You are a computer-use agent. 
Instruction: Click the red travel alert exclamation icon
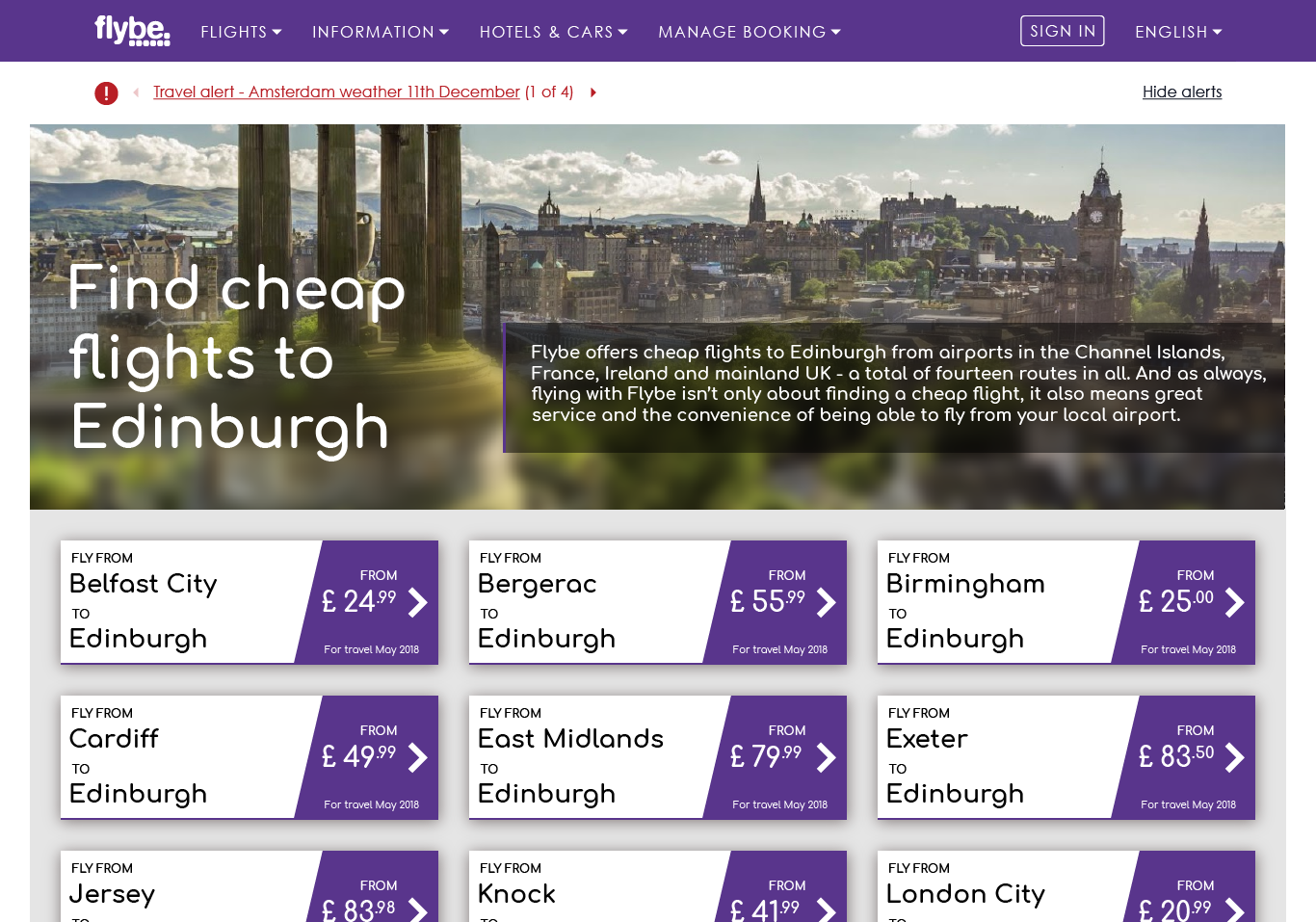pos(106,92)
